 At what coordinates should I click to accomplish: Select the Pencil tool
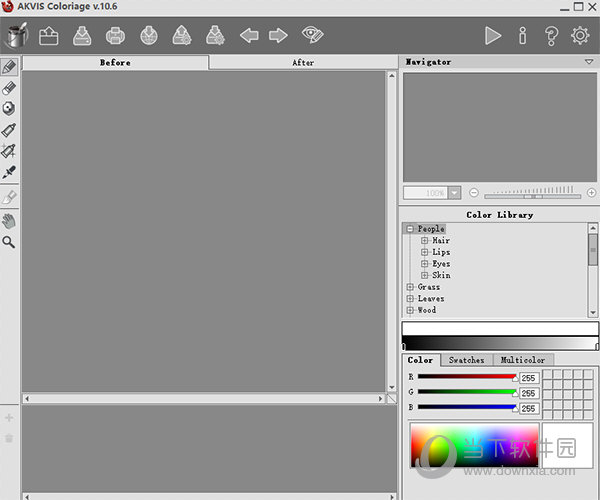point(9,67)
